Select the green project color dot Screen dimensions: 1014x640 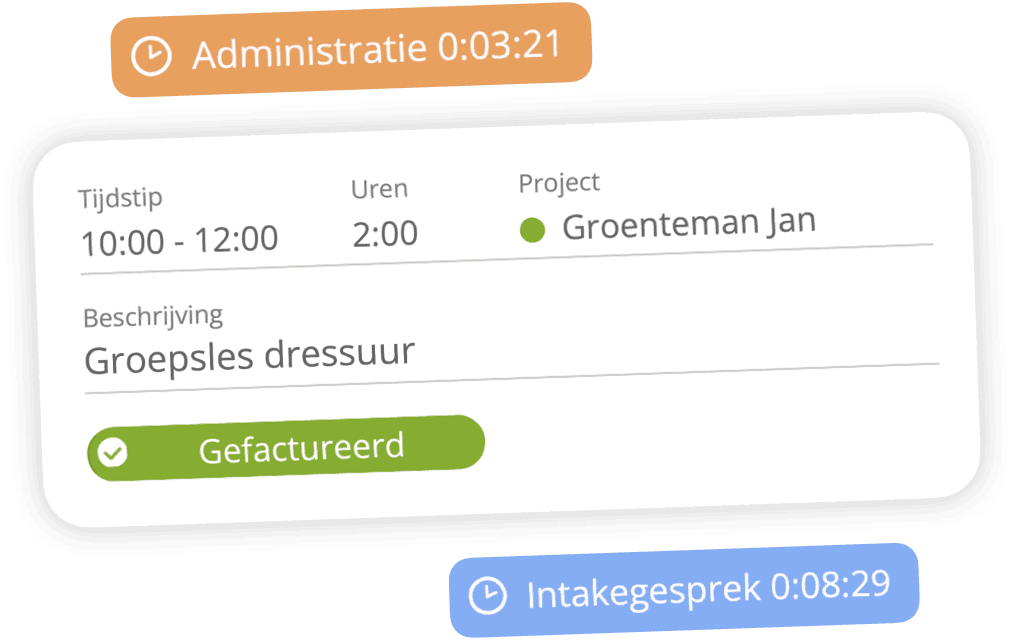(532, 229)
